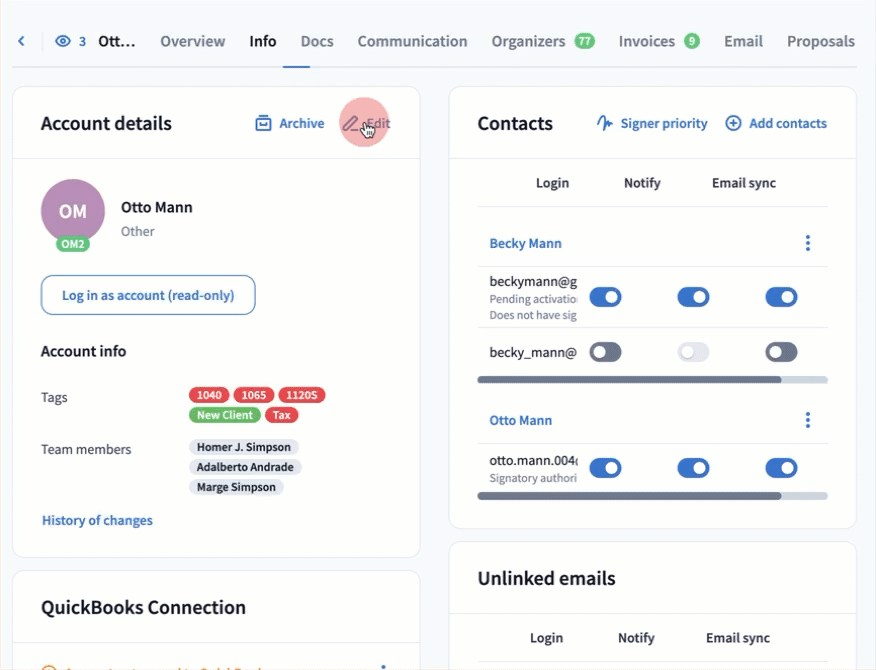Open the Organizers tab
Viewport: 876px width, 670px height.
[528, 41]
